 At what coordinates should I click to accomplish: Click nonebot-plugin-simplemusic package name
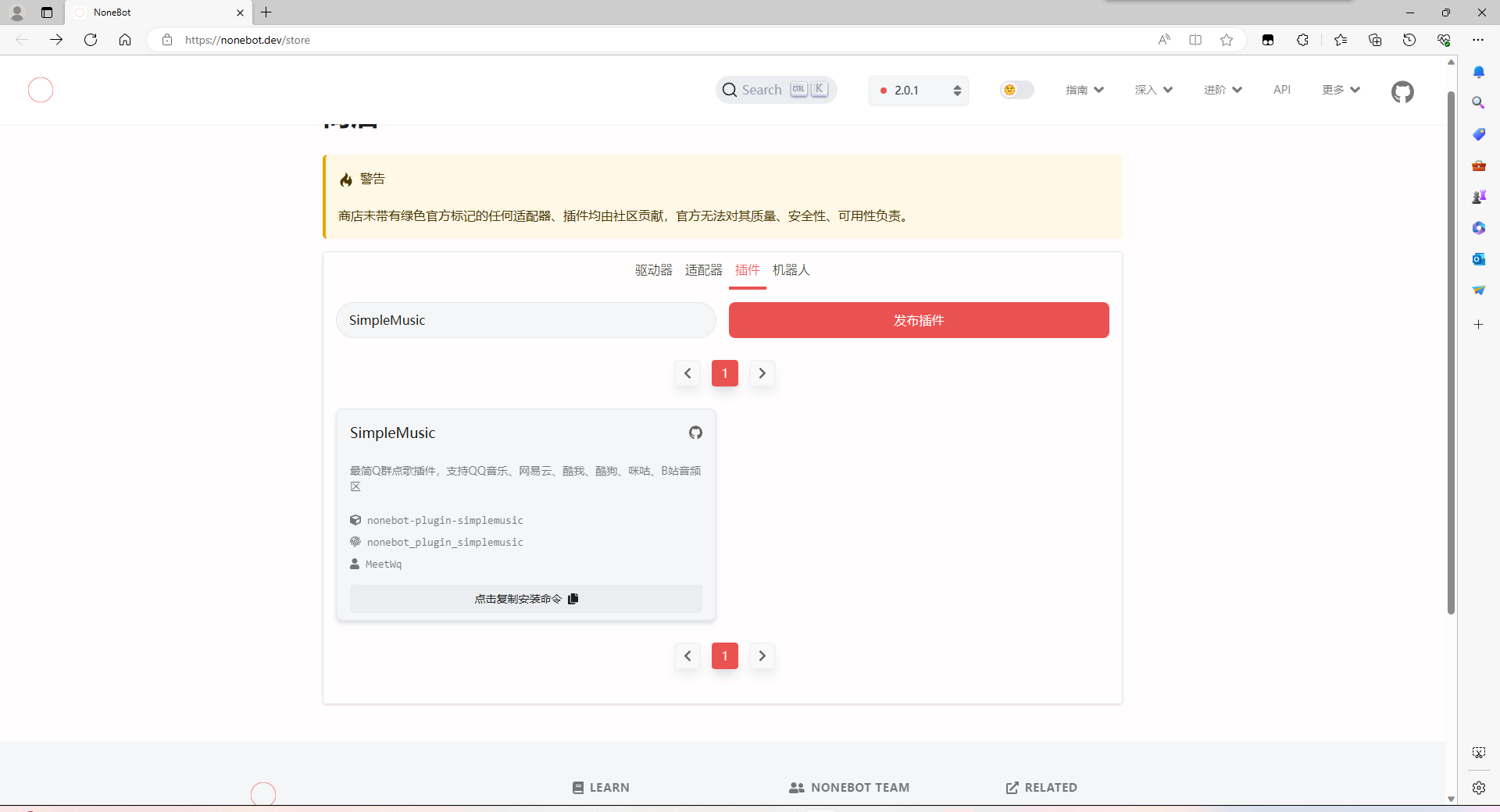445,521
